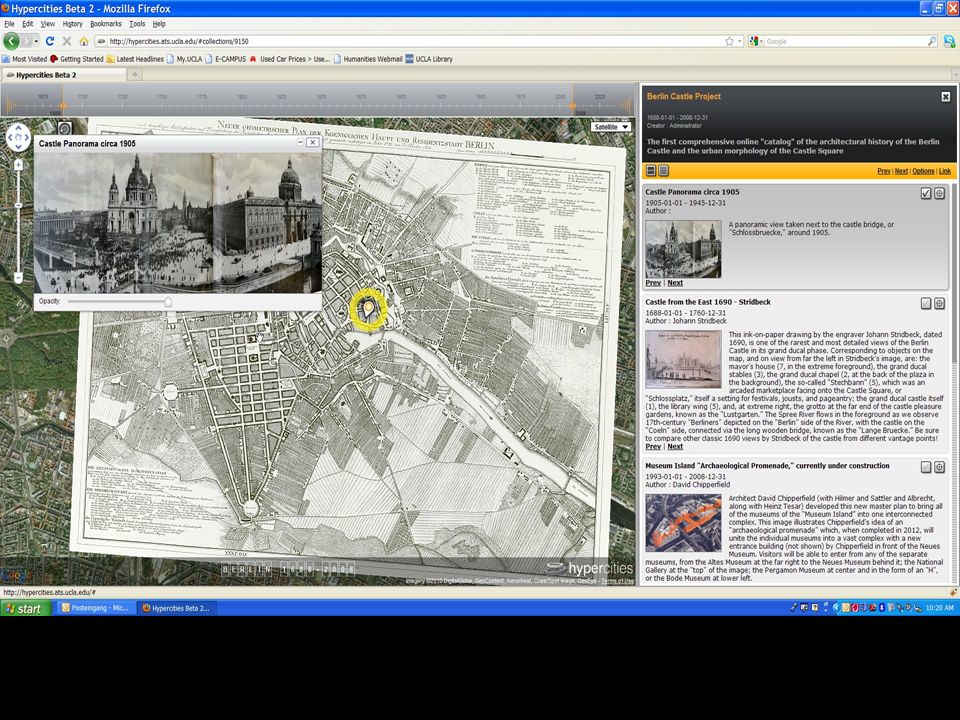Click Link in orange bar

[945, 171]
